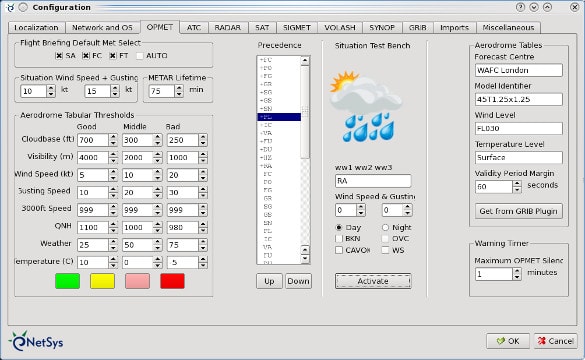Increase QNH Bad threshold value
The width and height of the screenshot is (585, 360).
coord(203,224)
